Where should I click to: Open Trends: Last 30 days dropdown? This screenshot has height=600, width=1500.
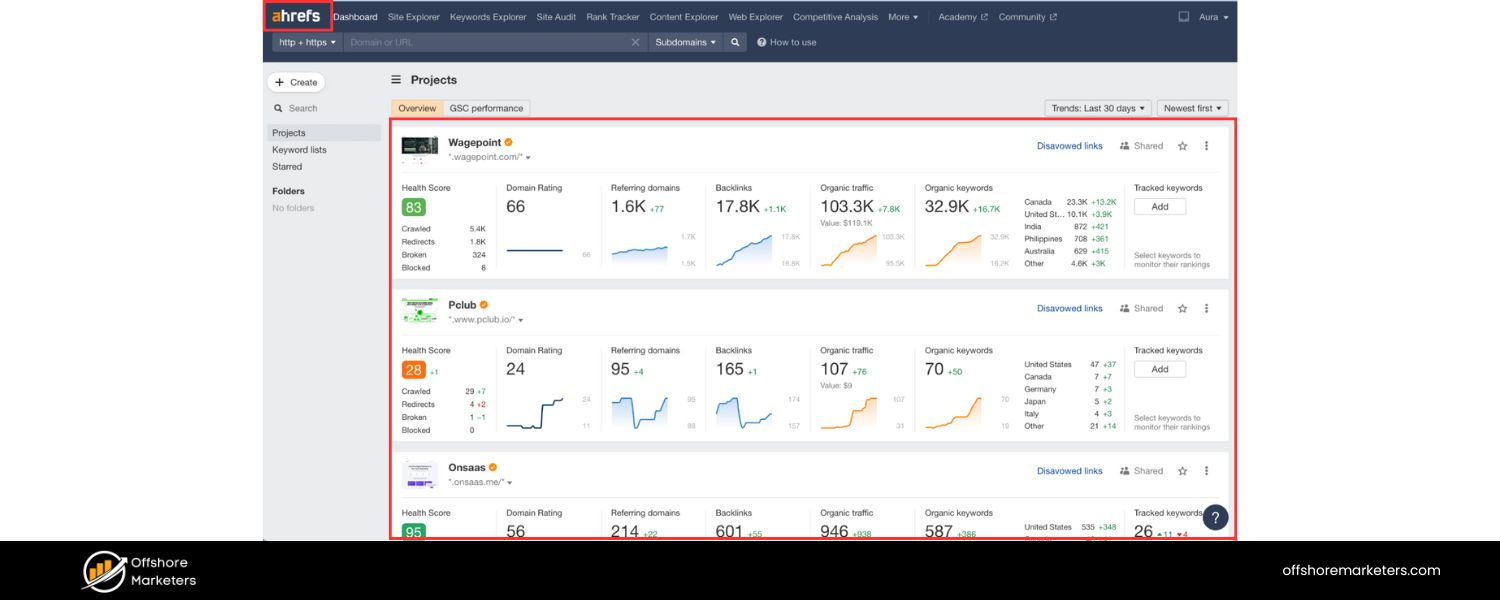1098,108
